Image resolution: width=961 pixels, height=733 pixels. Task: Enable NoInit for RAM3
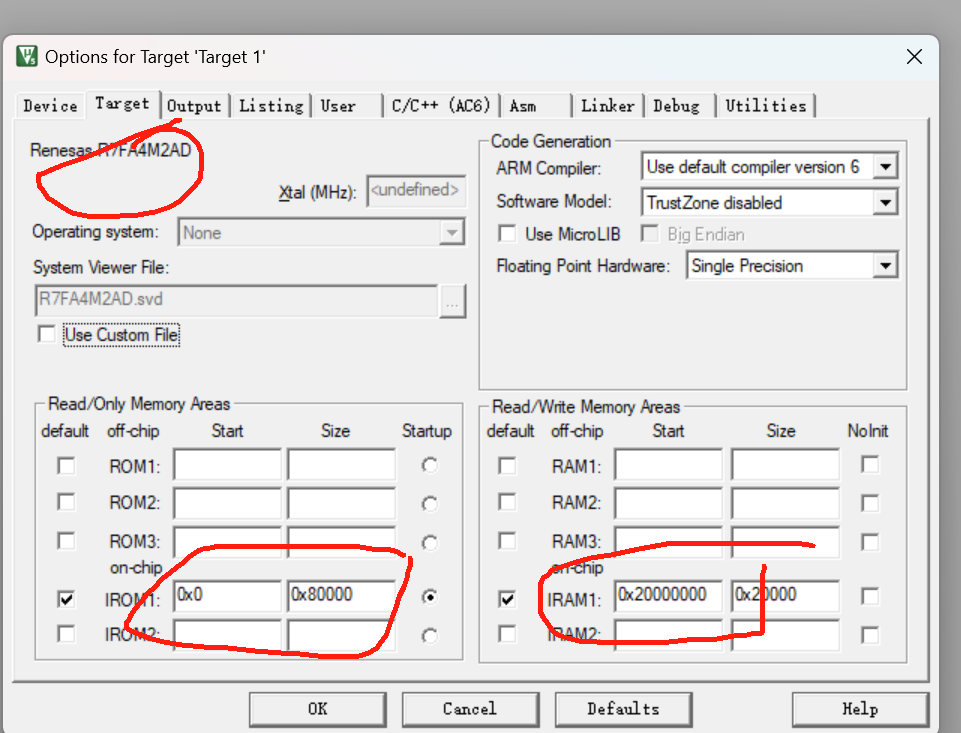(870, 541)
